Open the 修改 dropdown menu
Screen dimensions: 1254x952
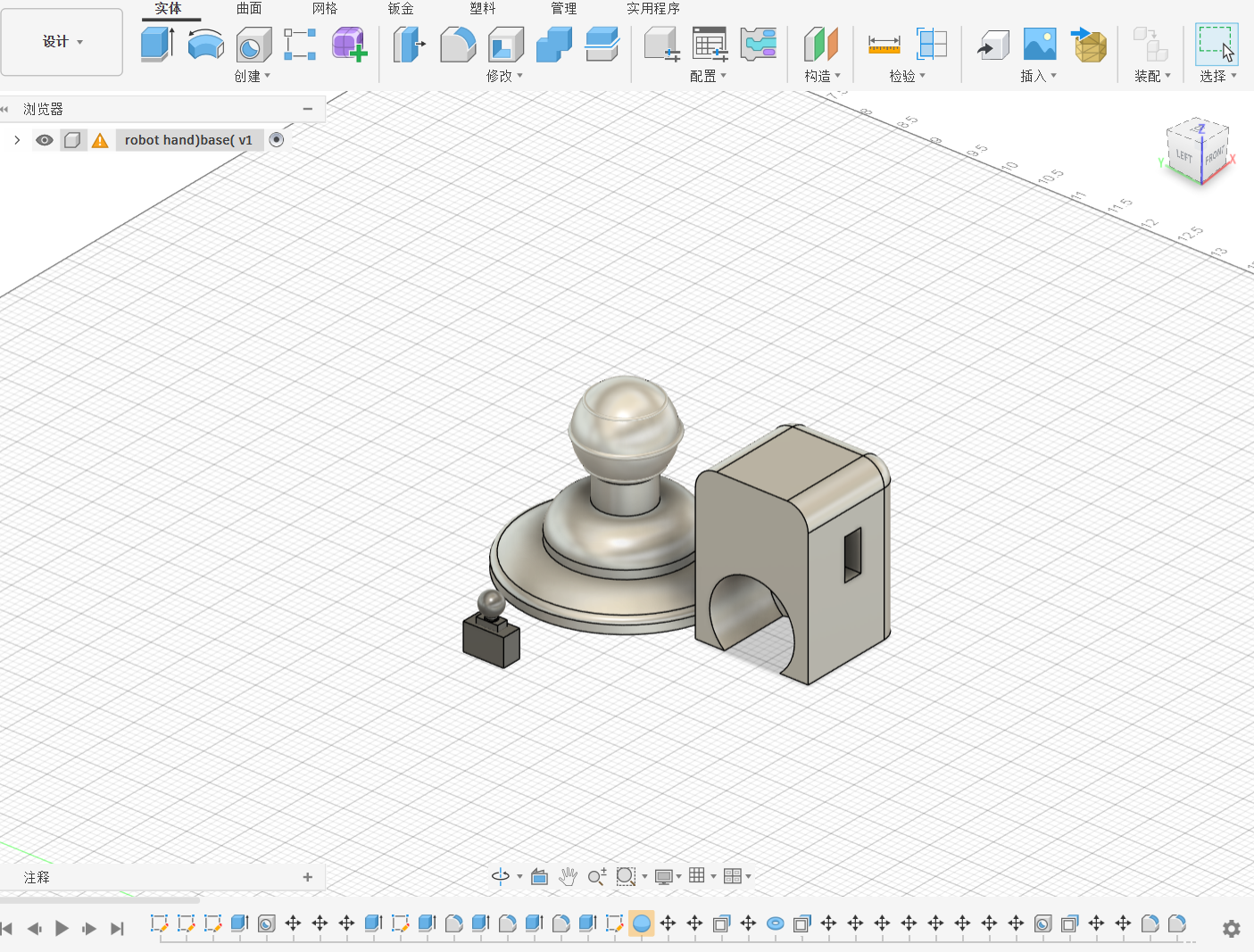(504, 76)
